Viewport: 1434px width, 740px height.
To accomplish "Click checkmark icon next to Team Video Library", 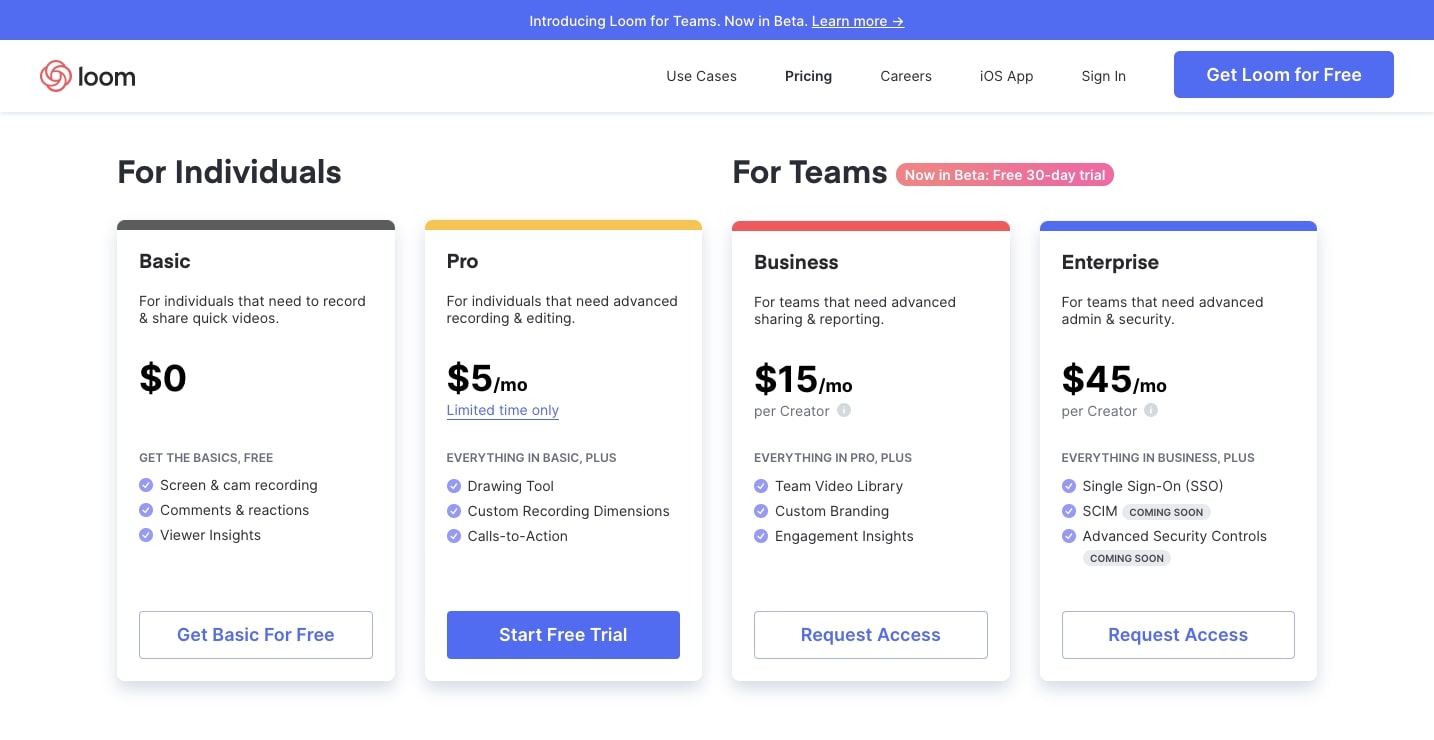I will [x=761, y=486].
